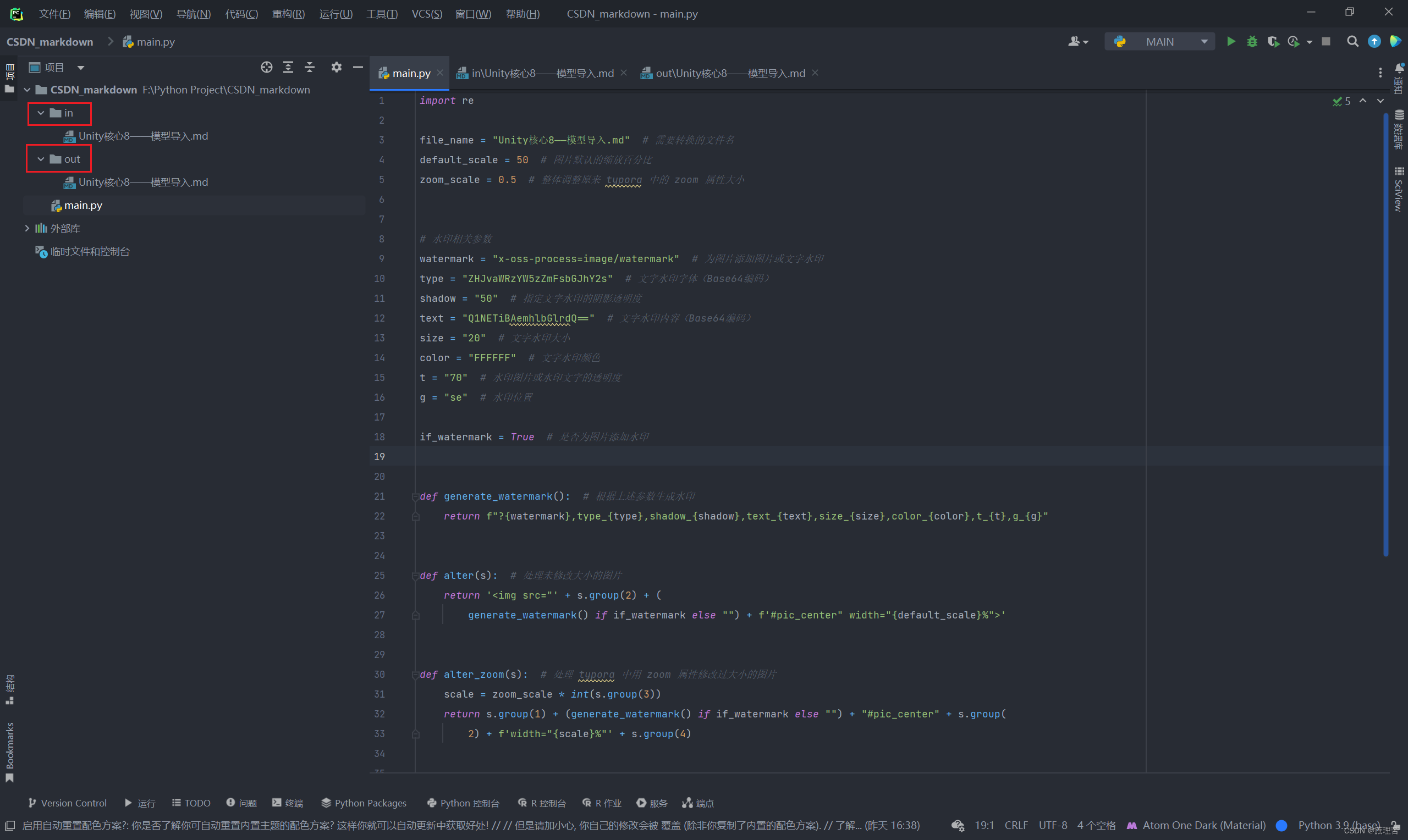Open the 问题 problems panel
This screenshot has height=840, width=1408.
(x=242, y=803)
